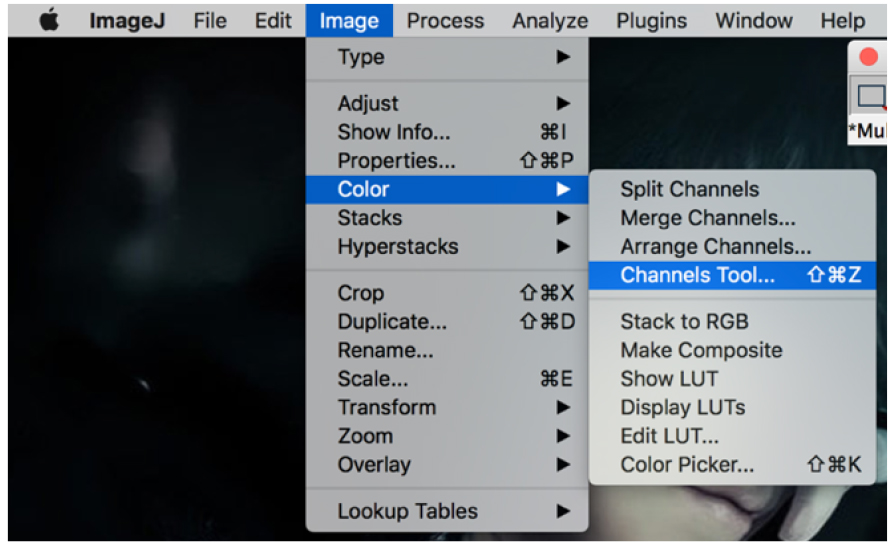This screenshot has width=892, height=544.
Task: Select Make Composite
Action: click(732, 350)
